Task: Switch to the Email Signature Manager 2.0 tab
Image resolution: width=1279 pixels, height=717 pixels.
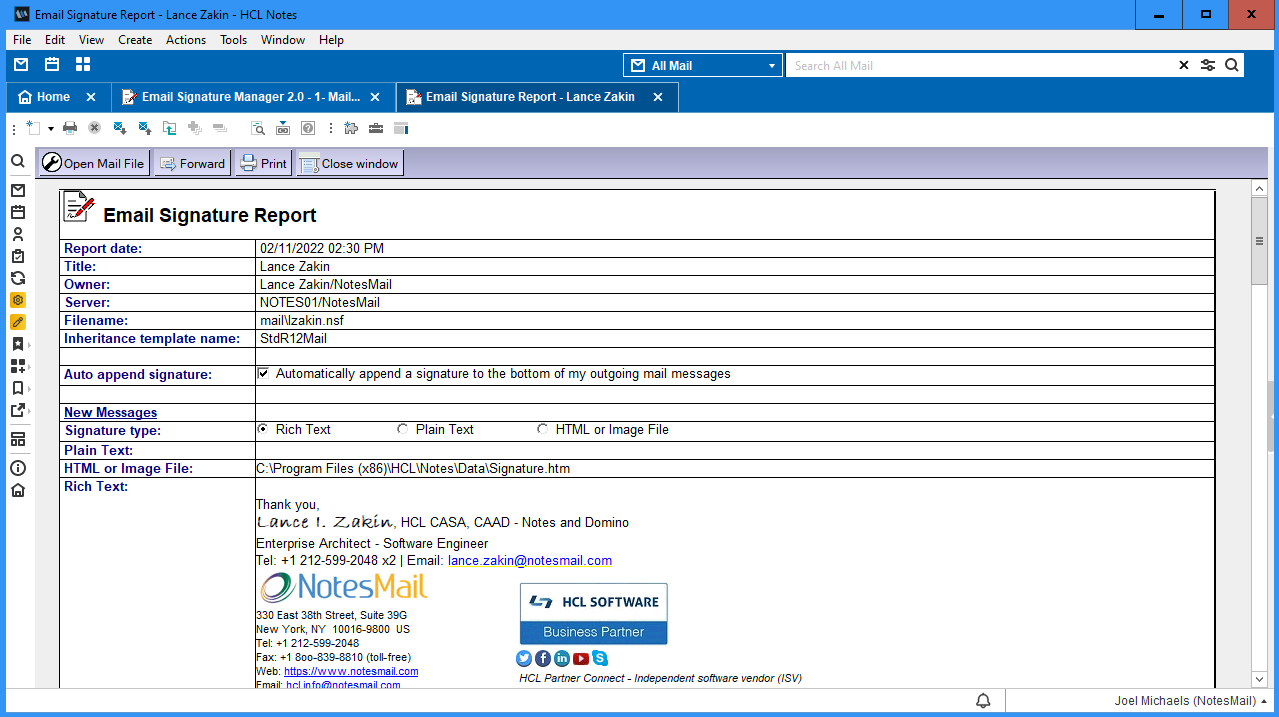Action: click(252, 97)
